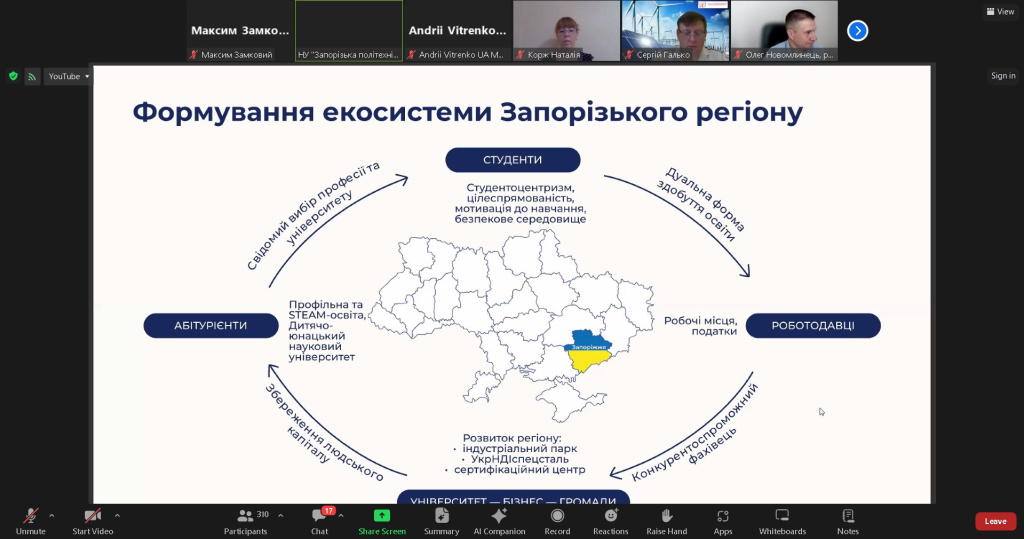Raise Hand in the meeting

point(667,521)
